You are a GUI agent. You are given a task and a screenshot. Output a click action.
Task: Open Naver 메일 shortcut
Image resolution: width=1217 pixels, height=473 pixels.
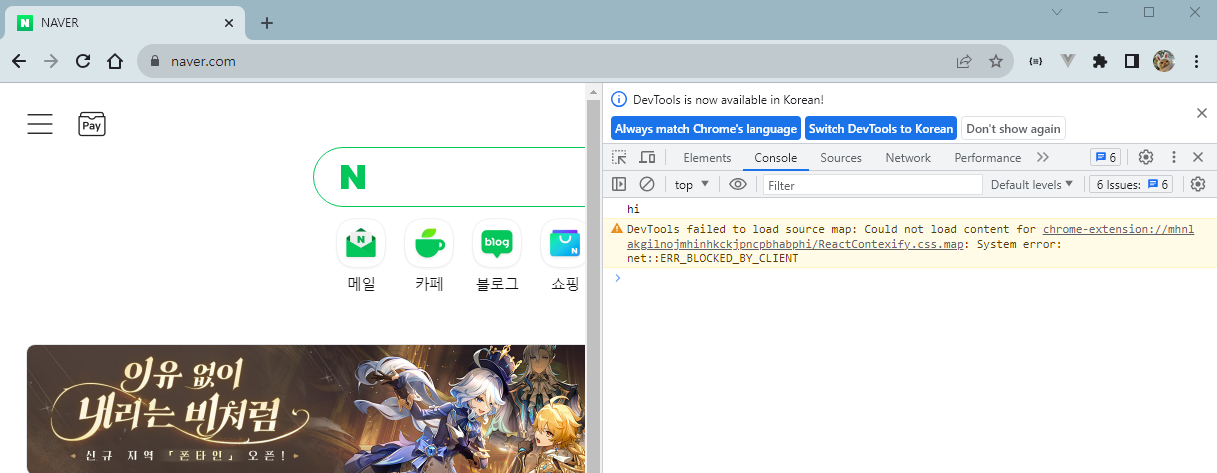click(361, 256)
